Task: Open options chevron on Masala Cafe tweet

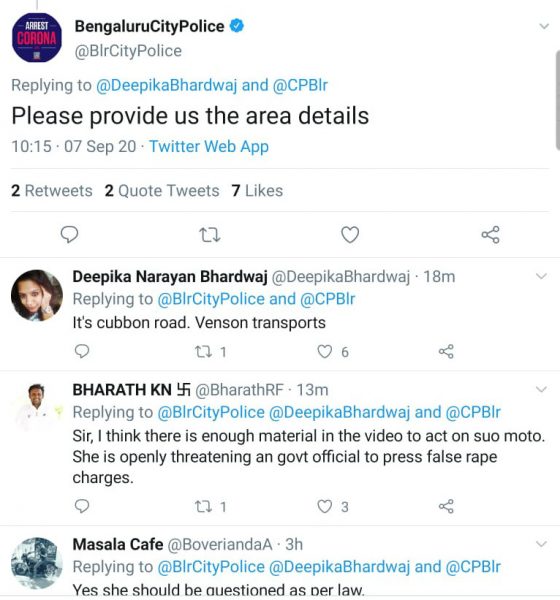Action: click(541, 544)
